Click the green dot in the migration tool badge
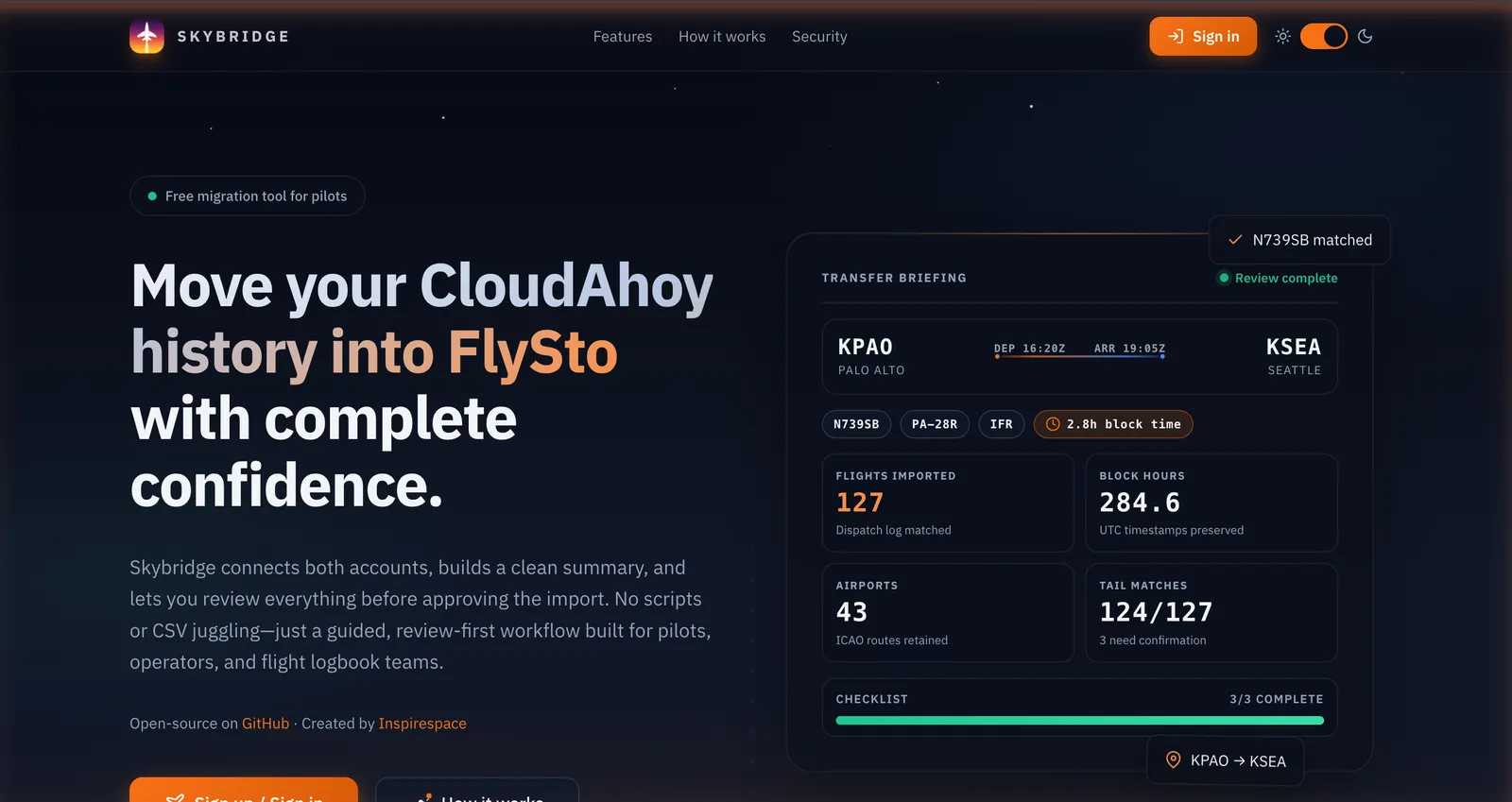 (152, 196)
